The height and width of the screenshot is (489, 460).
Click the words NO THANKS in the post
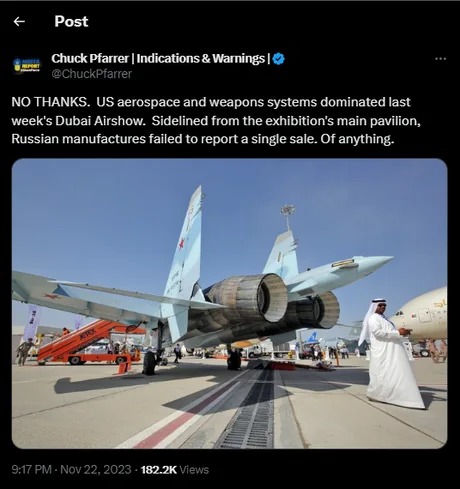coord(49,102)
